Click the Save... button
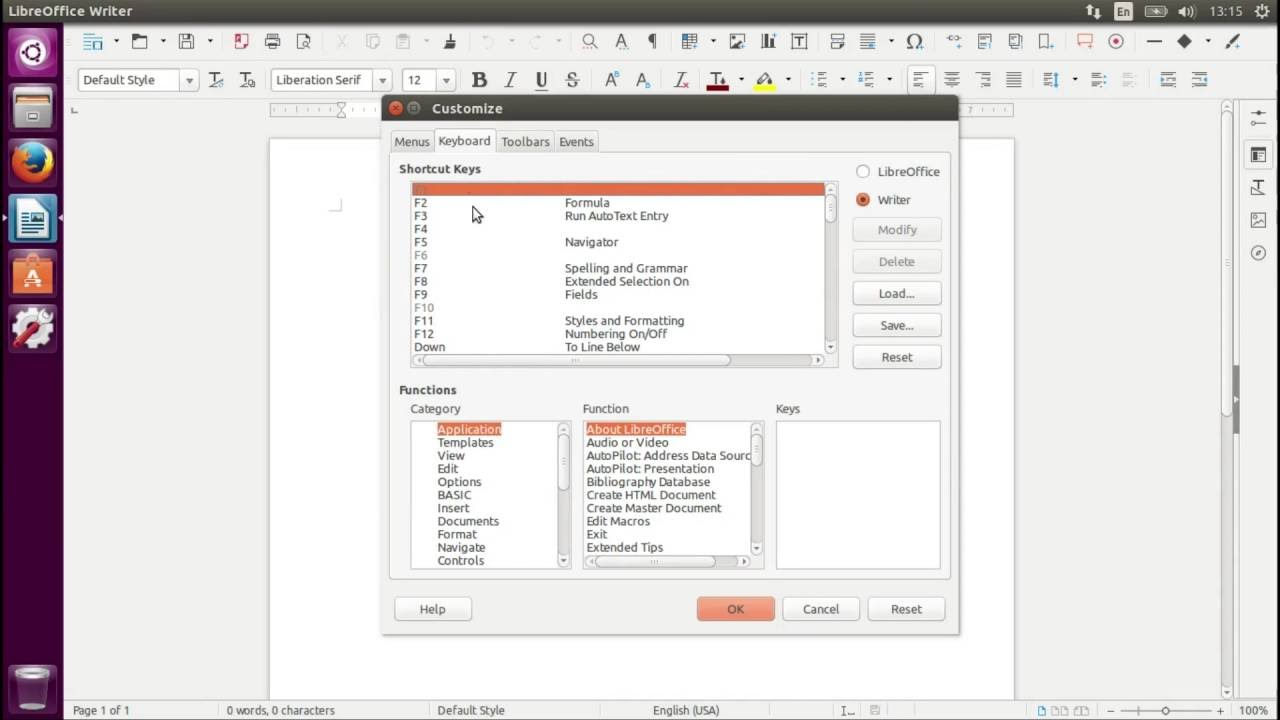 [897, 326]
